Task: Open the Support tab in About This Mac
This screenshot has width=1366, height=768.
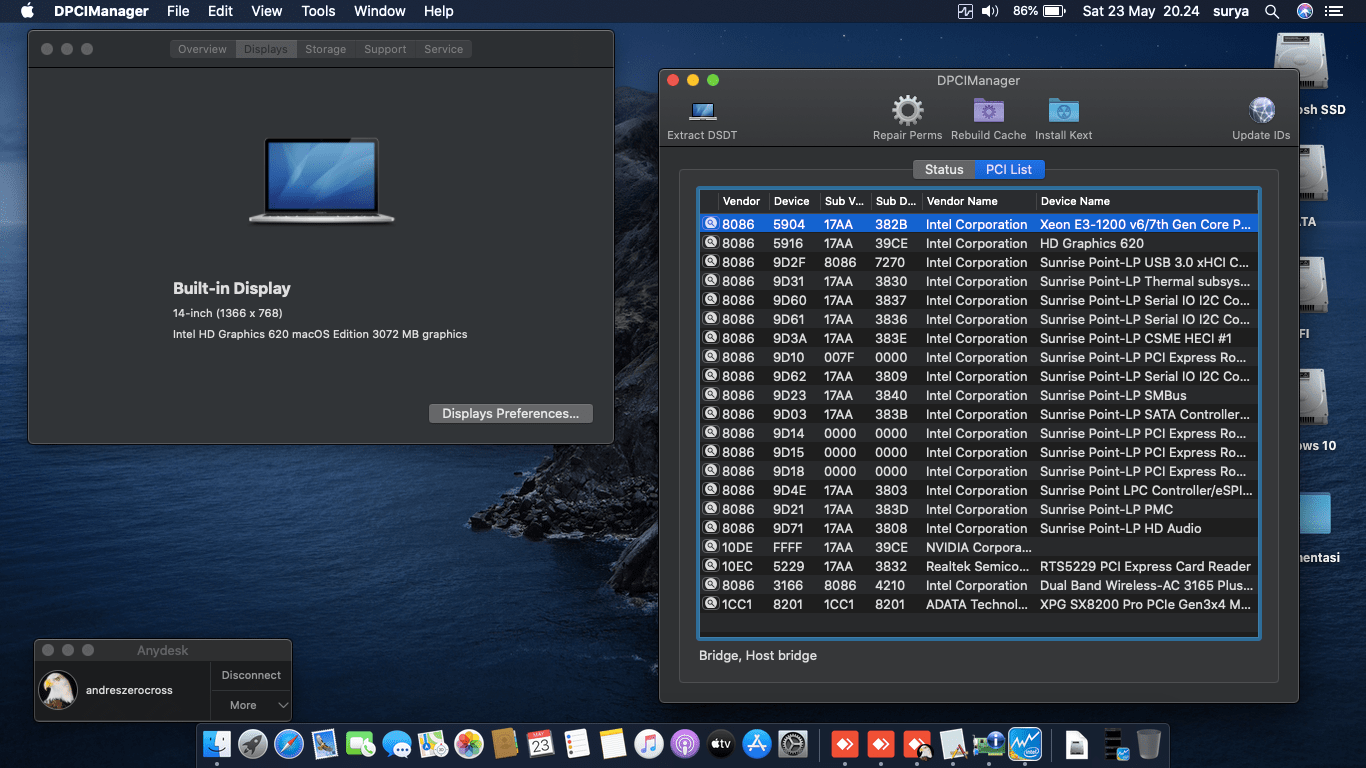Action: 385,49
